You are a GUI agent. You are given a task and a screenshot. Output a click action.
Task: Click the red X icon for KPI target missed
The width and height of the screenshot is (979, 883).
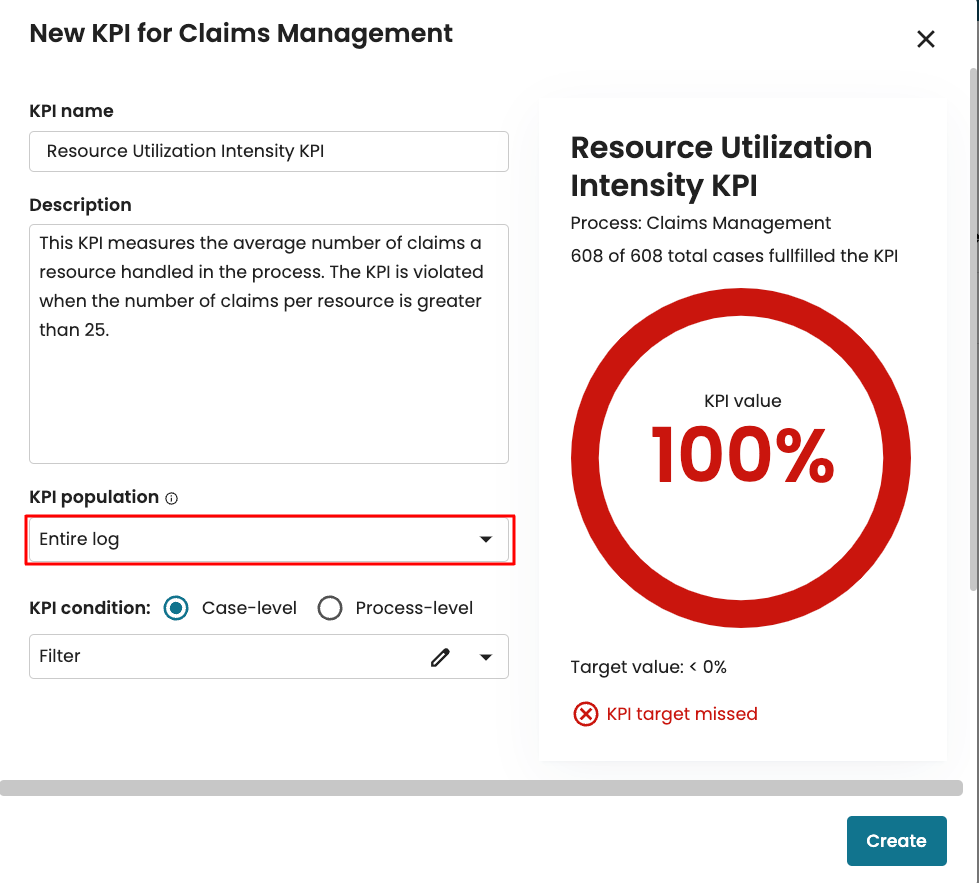[585, 714]
